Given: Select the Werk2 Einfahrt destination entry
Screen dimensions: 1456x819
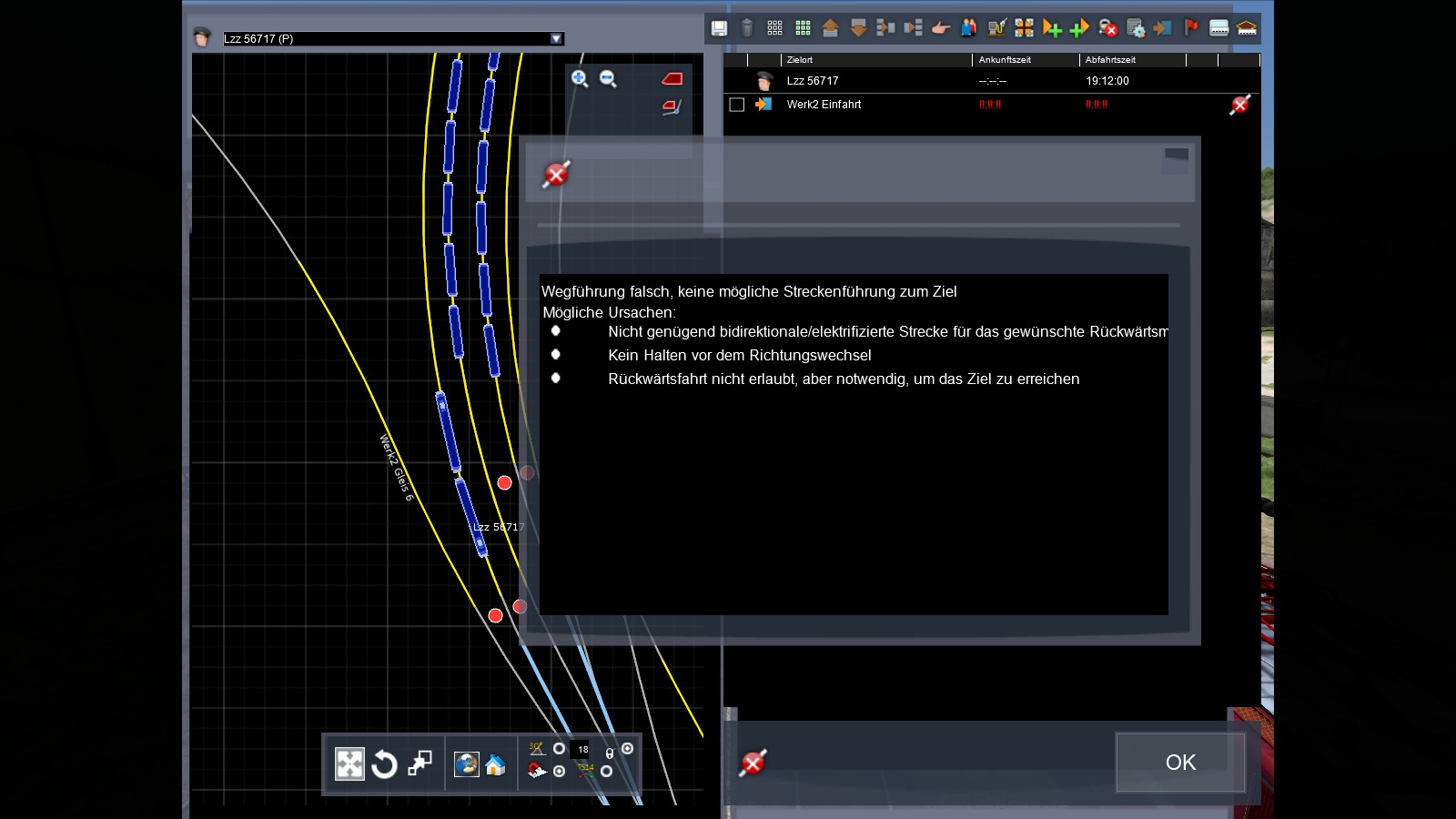Looking at the screenshot, I should (824, 105).
